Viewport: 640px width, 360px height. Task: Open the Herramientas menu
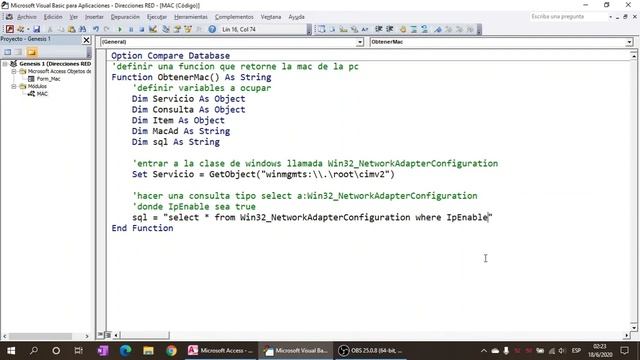(191, 17)
